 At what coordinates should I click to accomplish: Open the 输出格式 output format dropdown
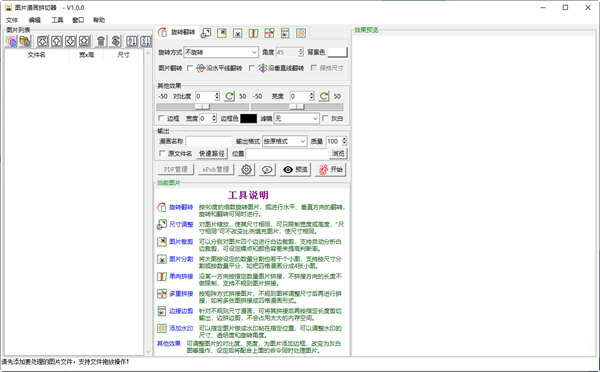285,141
